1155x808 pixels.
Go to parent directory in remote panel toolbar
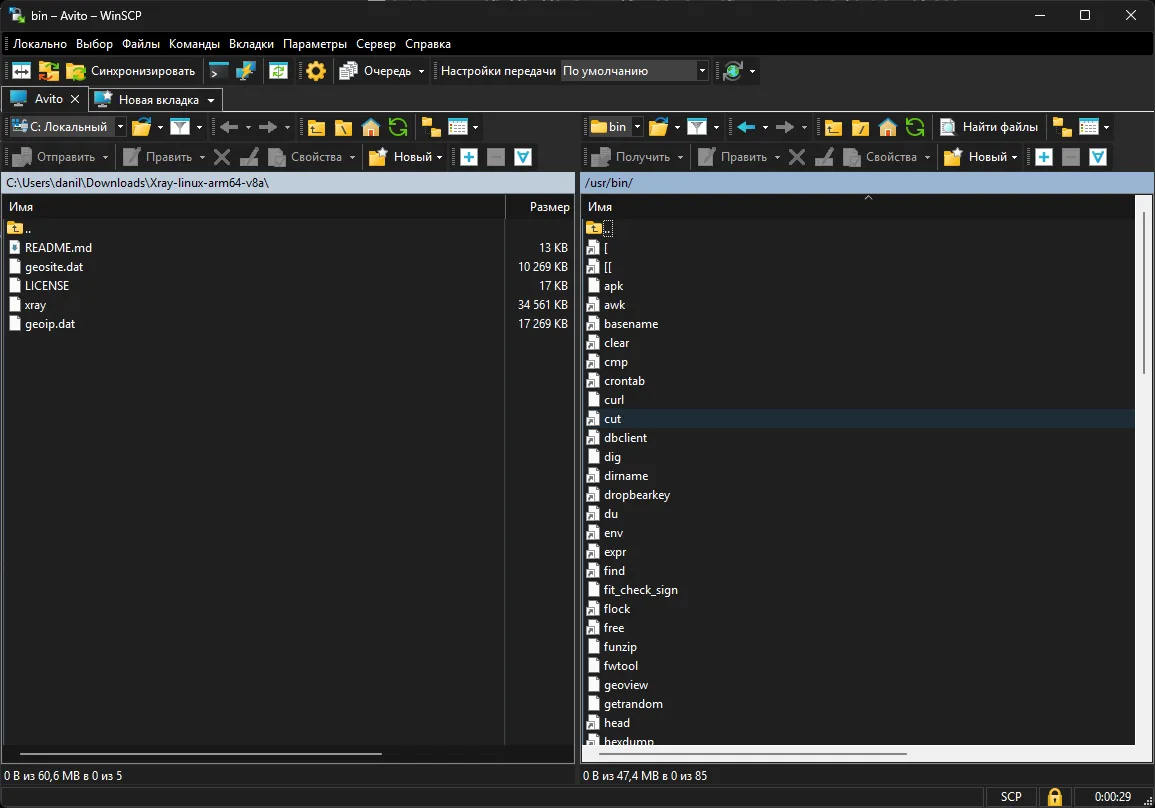coord(833,127)
